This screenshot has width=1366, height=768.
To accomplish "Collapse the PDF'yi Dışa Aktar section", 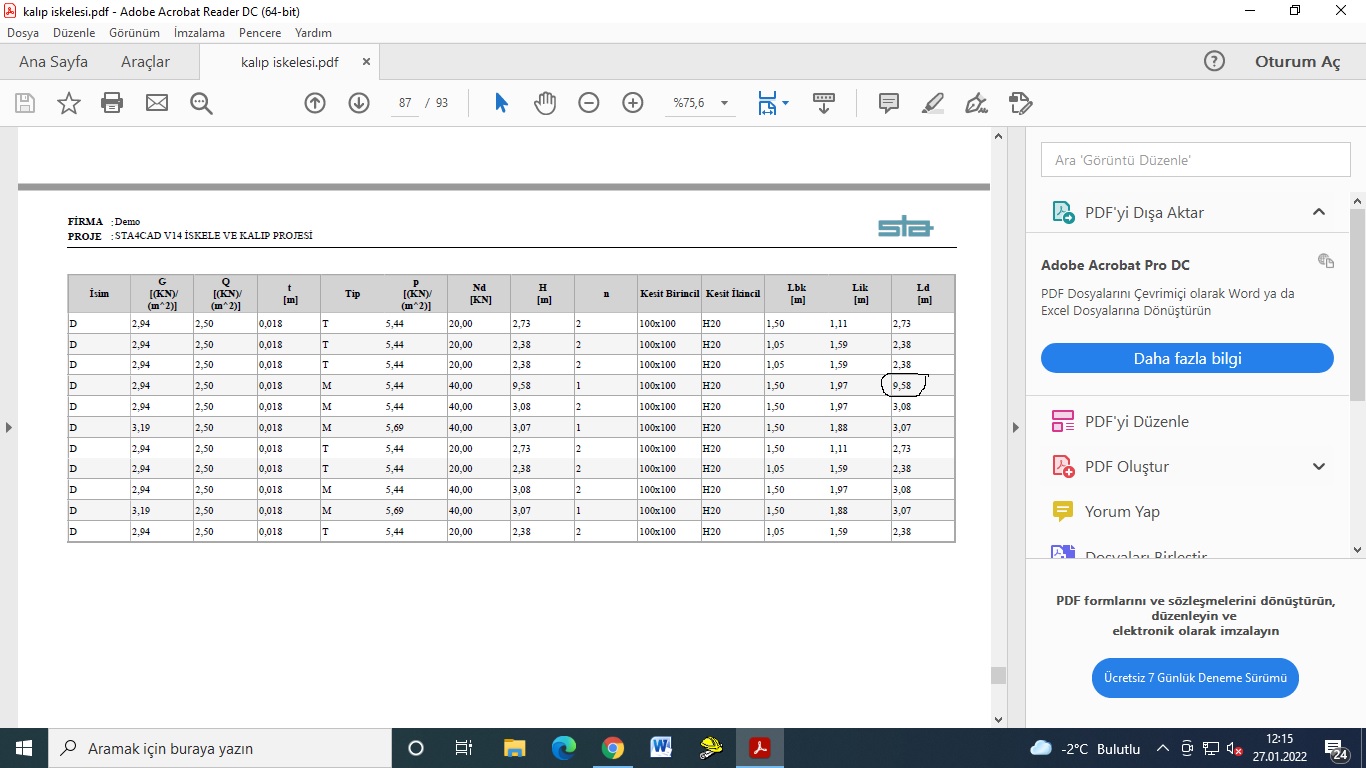I will click(1318, 212).
